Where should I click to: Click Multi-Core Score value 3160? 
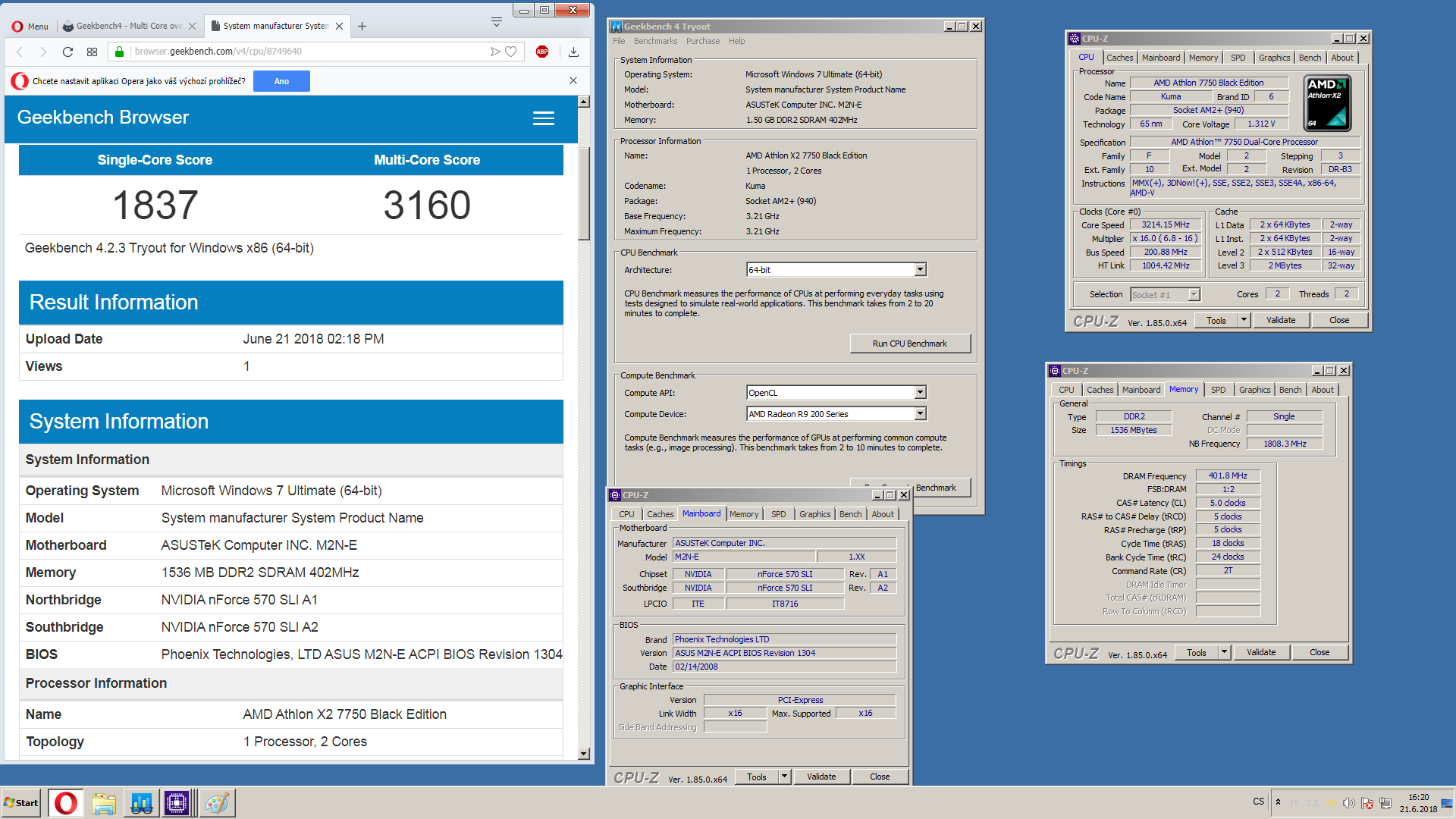pyautogui.click(x=427, y=206)
